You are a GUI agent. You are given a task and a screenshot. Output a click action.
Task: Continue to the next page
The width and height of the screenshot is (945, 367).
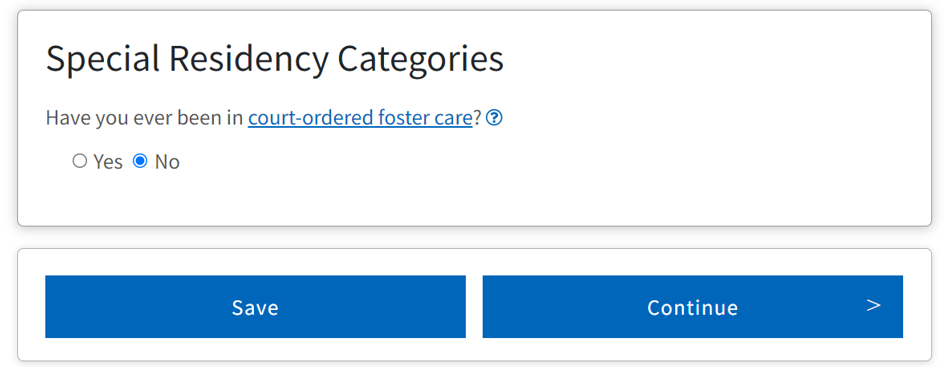coord(692,307)
